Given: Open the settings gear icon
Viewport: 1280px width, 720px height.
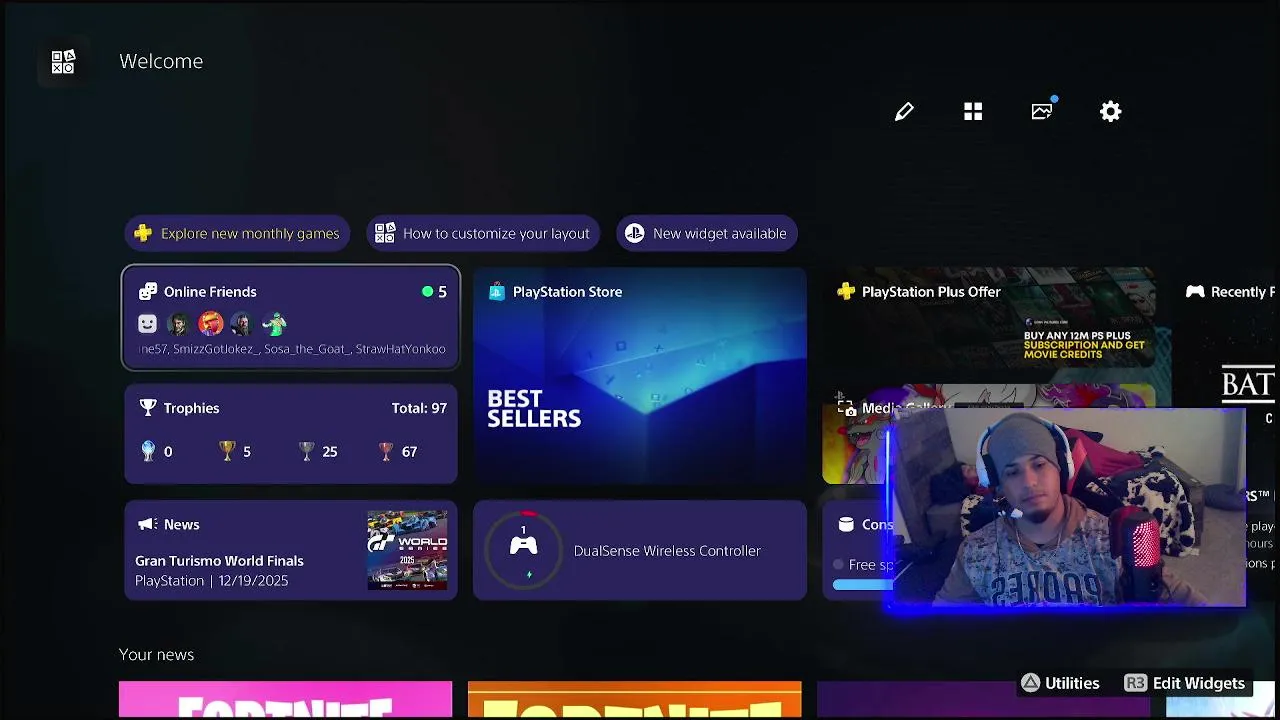Looking at the screenshot, I should pyautogui.click(x=1111, y=111).
